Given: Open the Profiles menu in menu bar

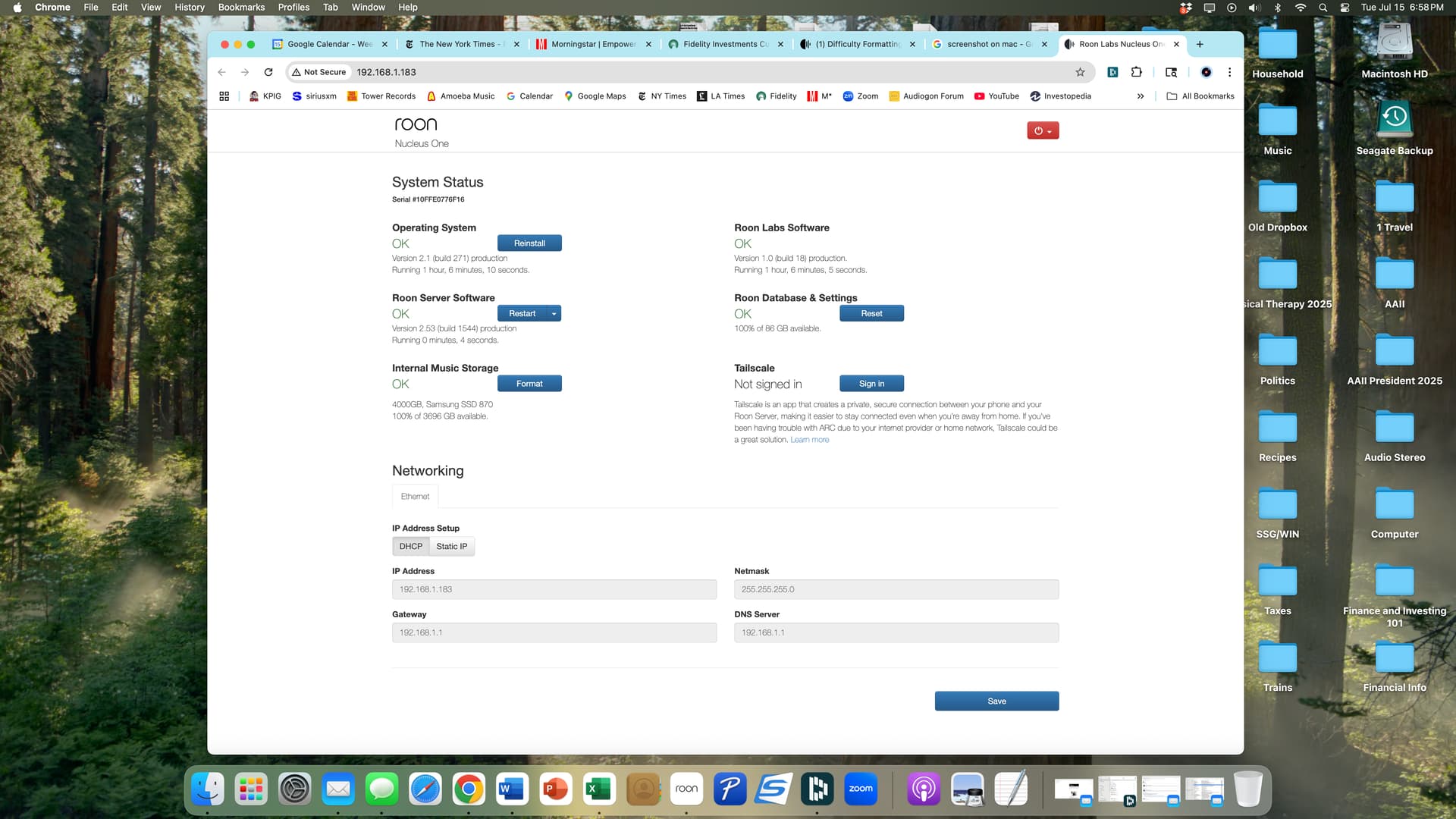Looking at the screenshot, I should point(293,8).
